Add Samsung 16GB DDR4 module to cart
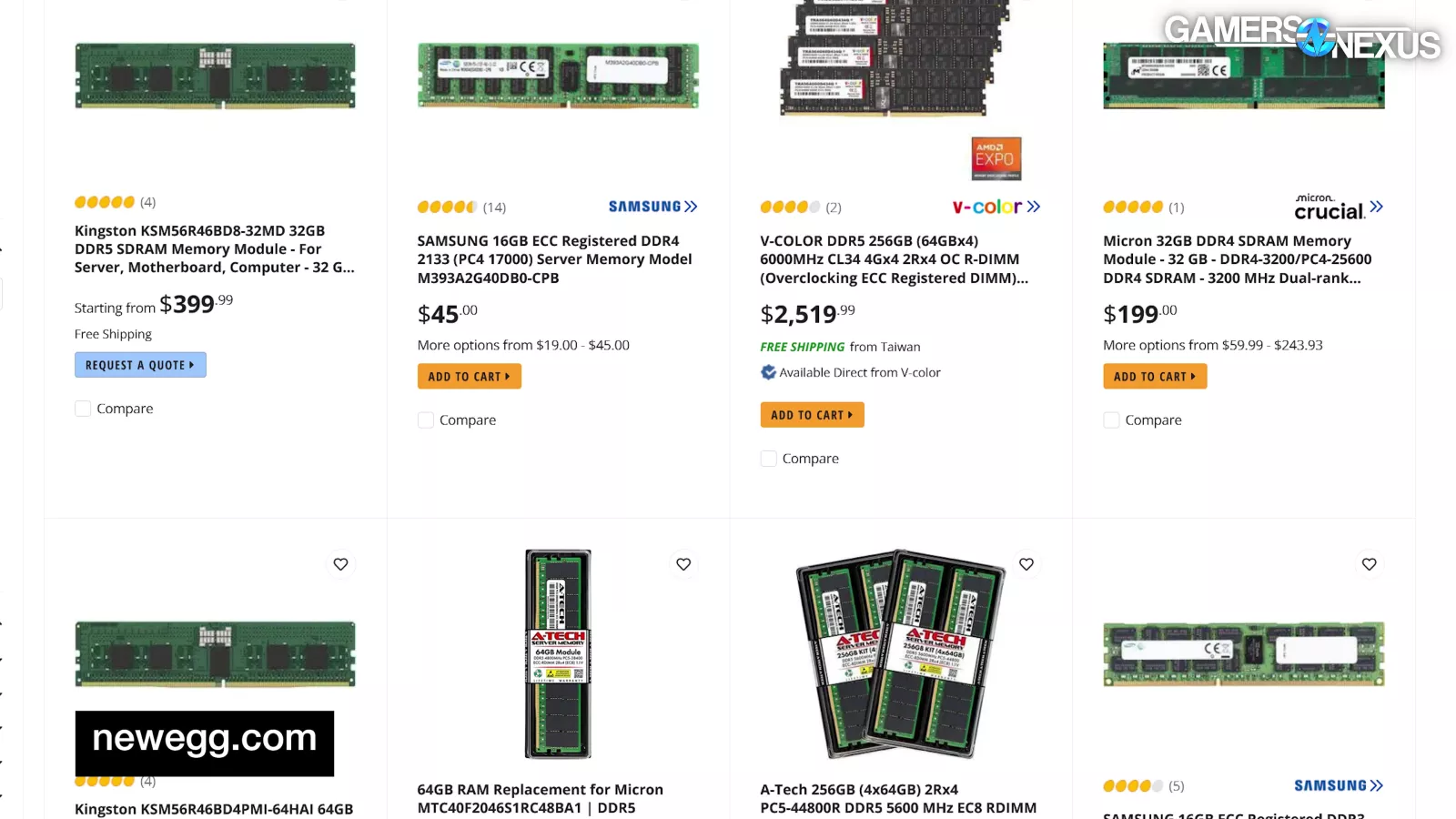The width and height of the screenshot is (1456, 819). 469,377
